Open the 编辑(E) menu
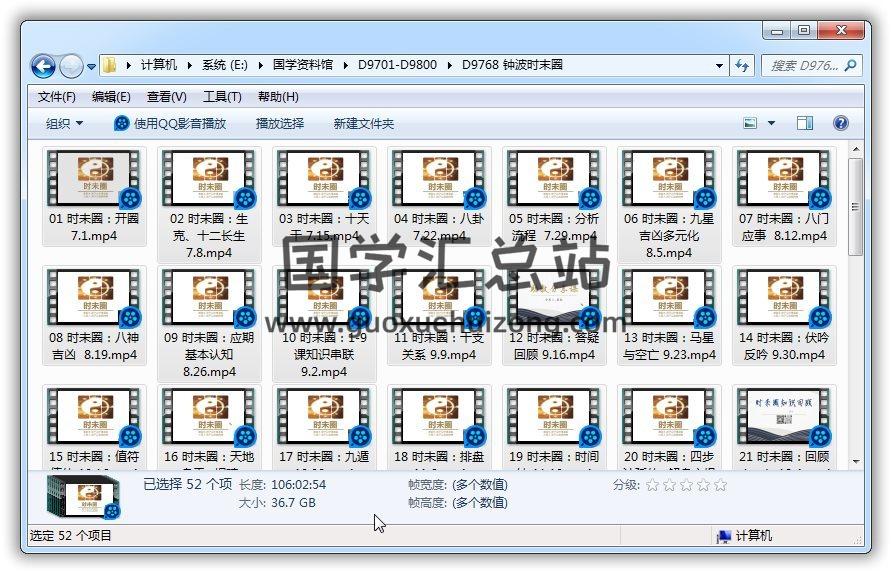The image size is (892, 574). pyautogui.click(x=111, y=97)
